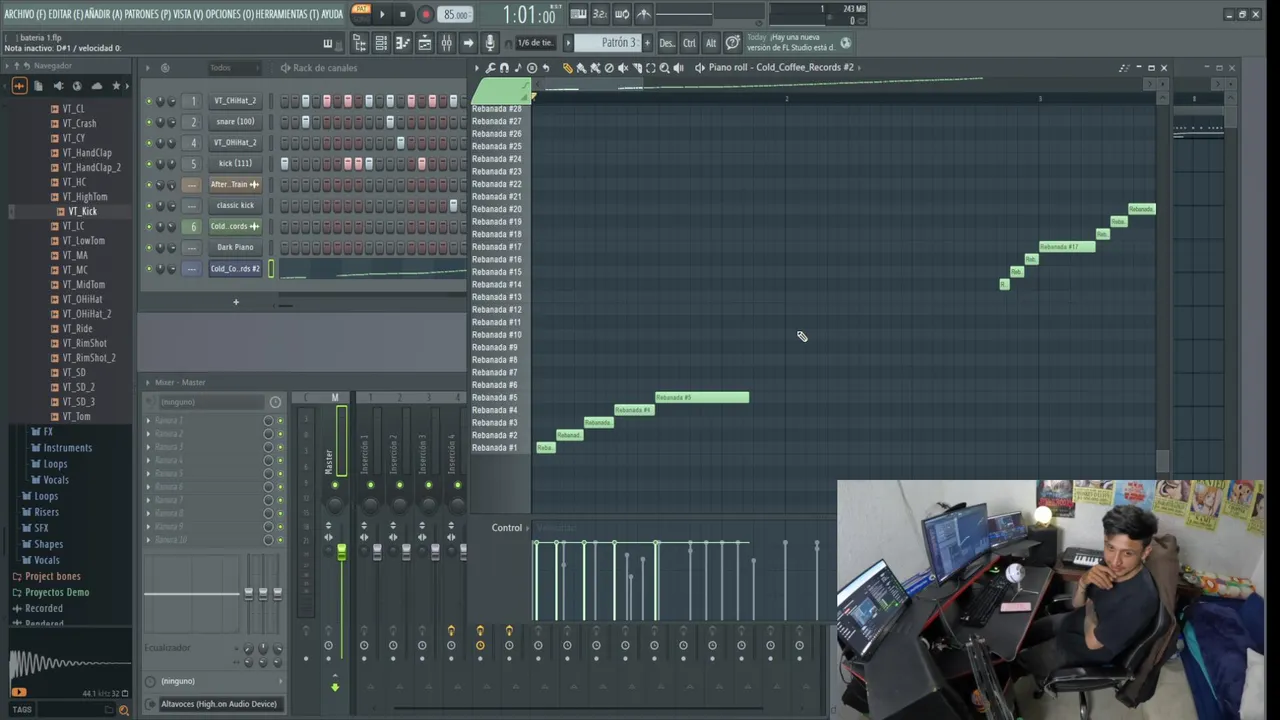
Task: Mute the classic kick channel LED
Action: (149, 206)
